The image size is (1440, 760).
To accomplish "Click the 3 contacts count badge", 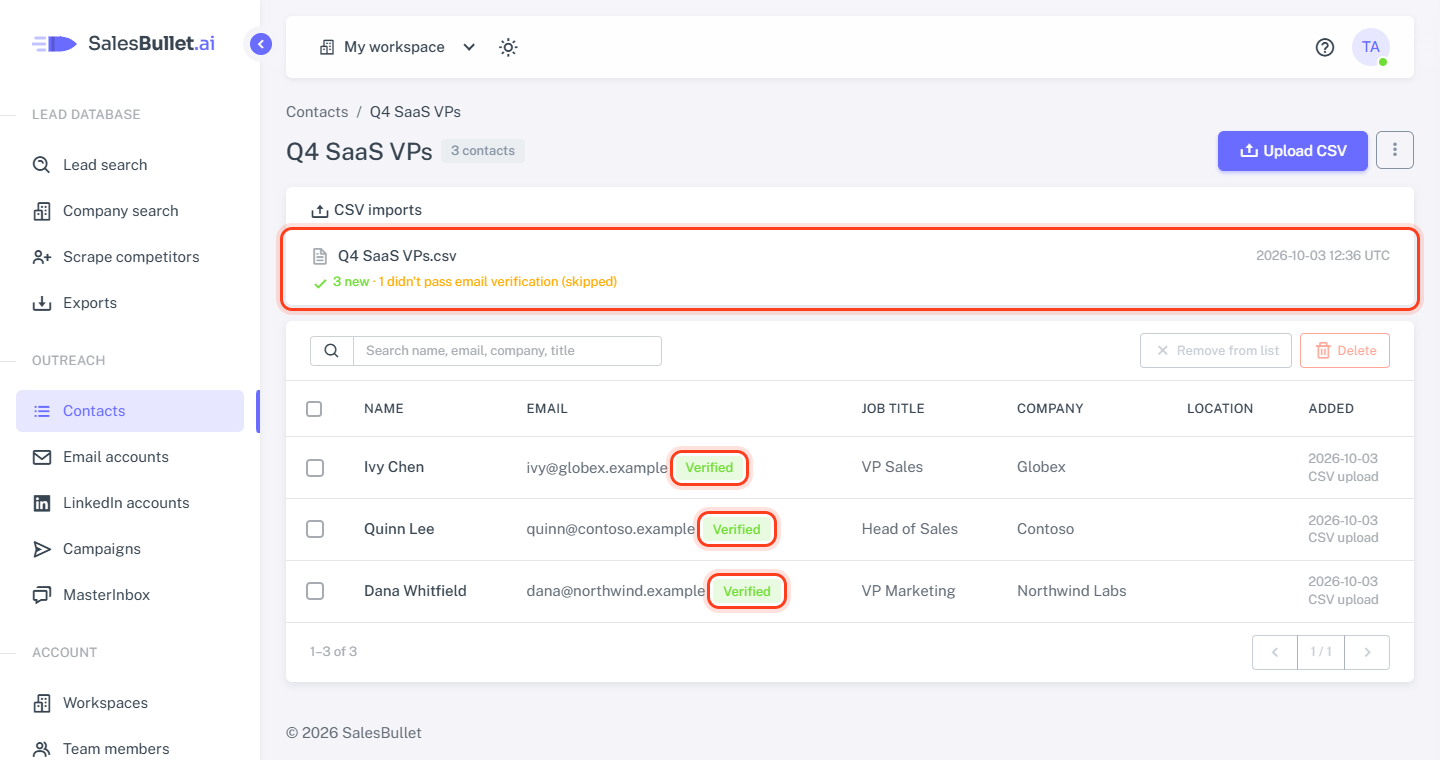I will click(x=483, y=151).
